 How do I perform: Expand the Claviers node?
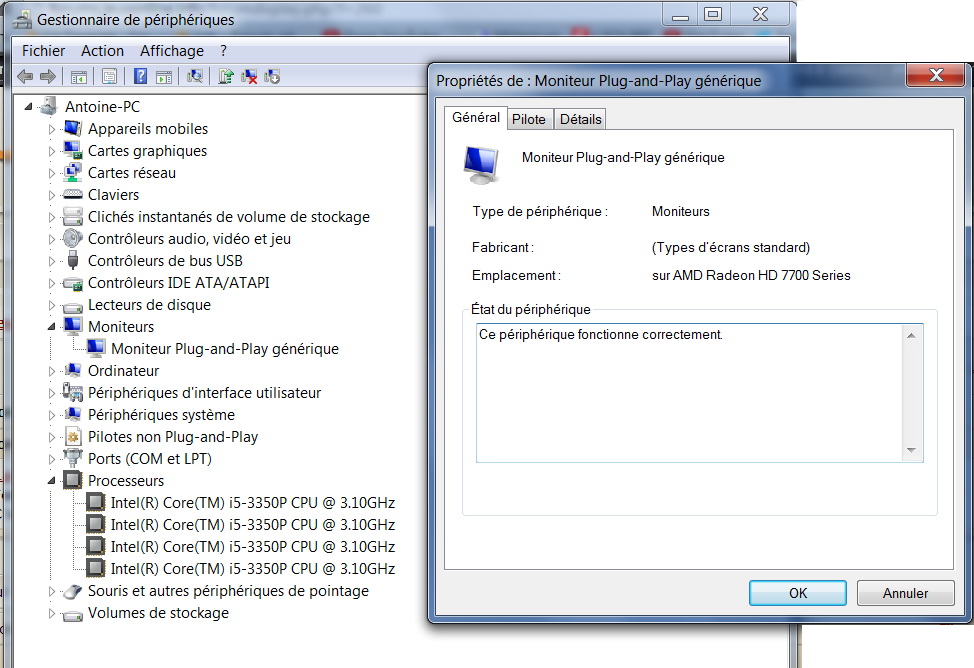(52, 195)
